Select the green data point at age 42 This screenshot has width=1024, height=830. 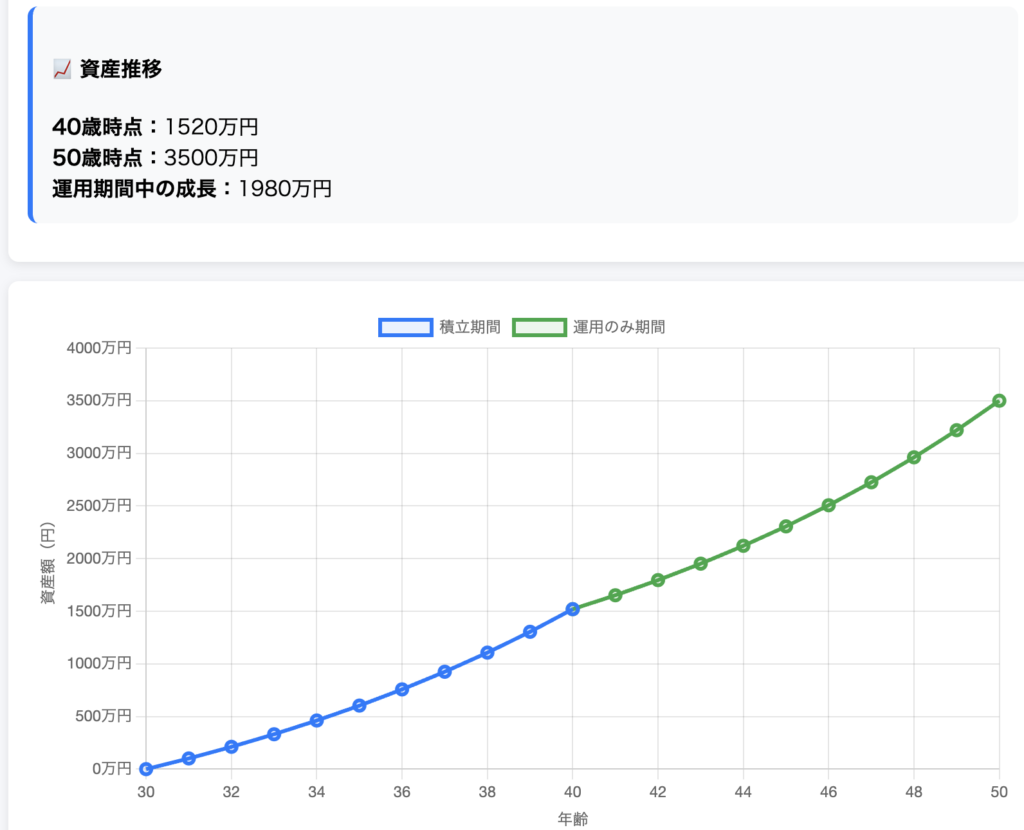pyautogui.click(x=658, y=580)
